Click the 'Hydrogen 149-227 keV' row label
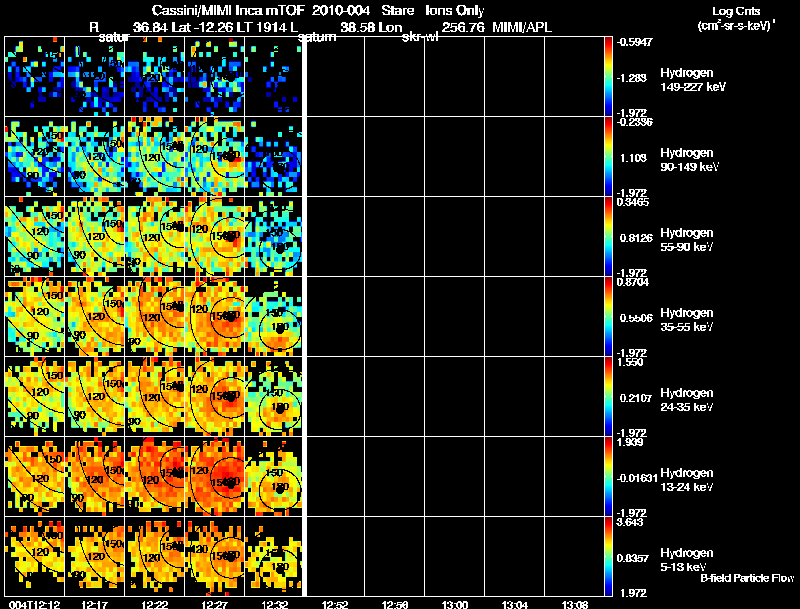The width and height of the screenshot is (800, 609). pyautogui.click(x=693, y=80)
